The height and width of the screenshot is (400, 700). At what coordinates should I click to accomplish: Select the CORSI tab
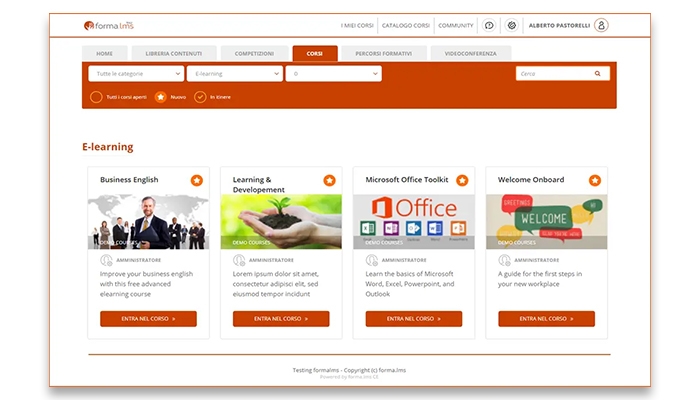(x=315, y=54)
